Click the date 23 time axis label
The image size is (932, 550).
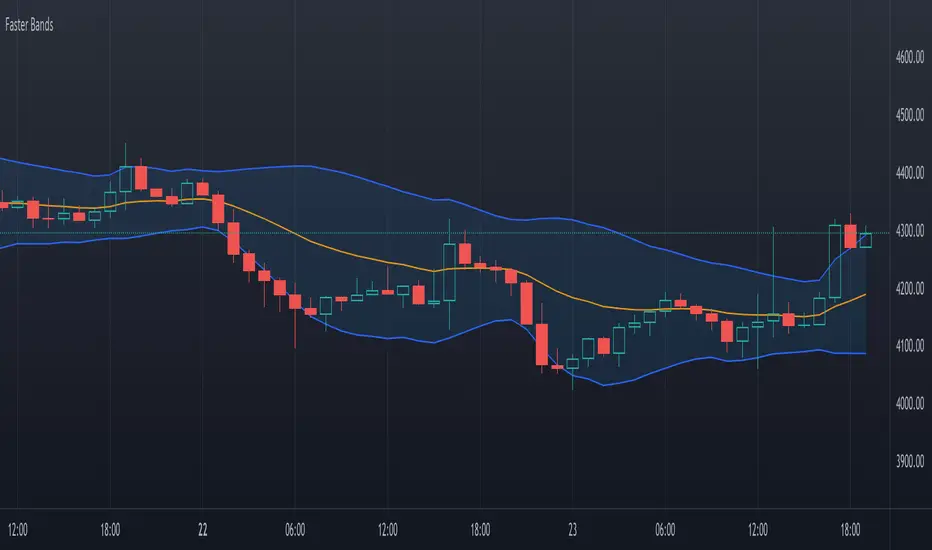pos(572,529)
